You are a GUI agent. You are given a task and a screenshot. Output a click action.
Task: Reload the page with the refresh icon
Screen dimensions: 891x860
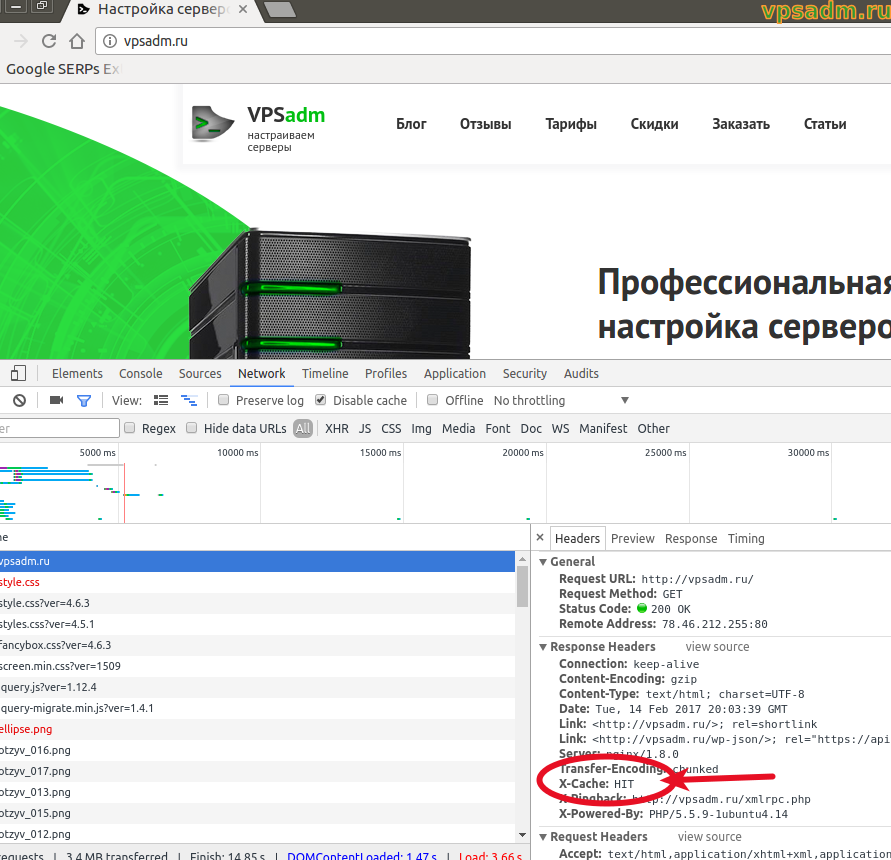pos(49,41)
